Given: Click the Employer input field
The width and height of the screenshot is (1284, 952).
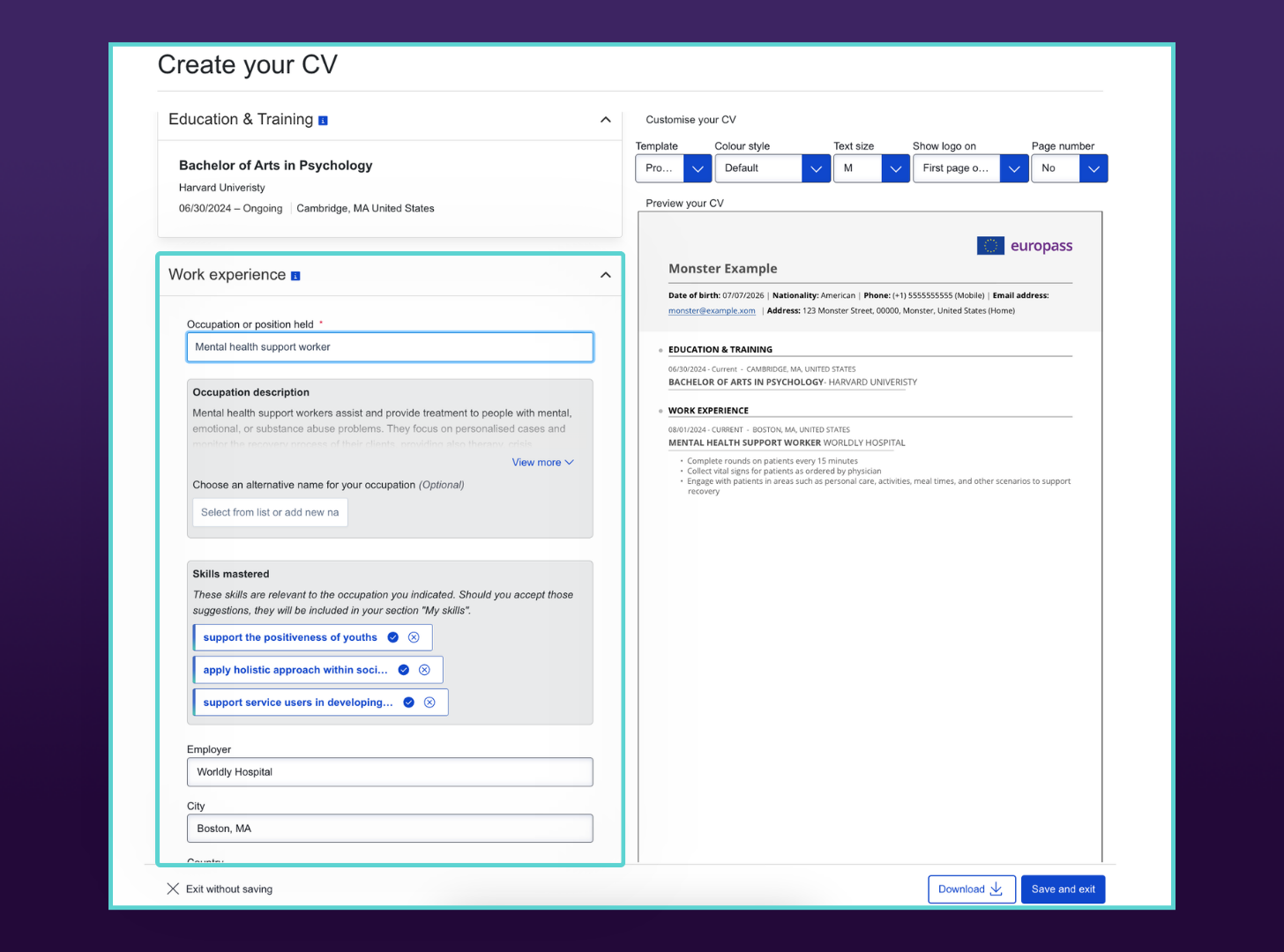Looking at the screenshot, I should tap(390, 772).
